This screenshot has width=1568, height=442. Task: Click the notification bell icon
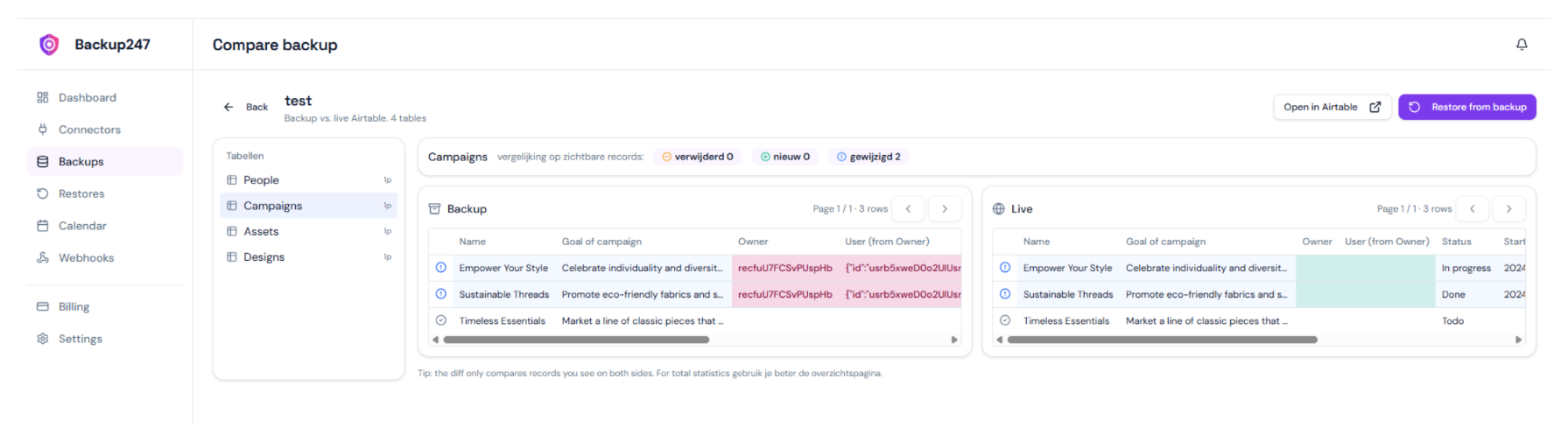click(x=1522, y=45)
